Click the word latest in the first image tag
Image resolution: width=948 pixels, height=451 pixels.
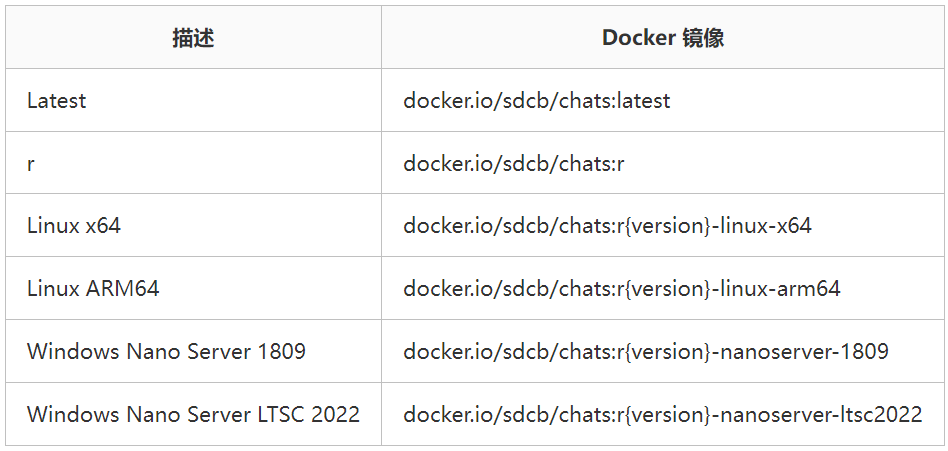pos(643,101)
